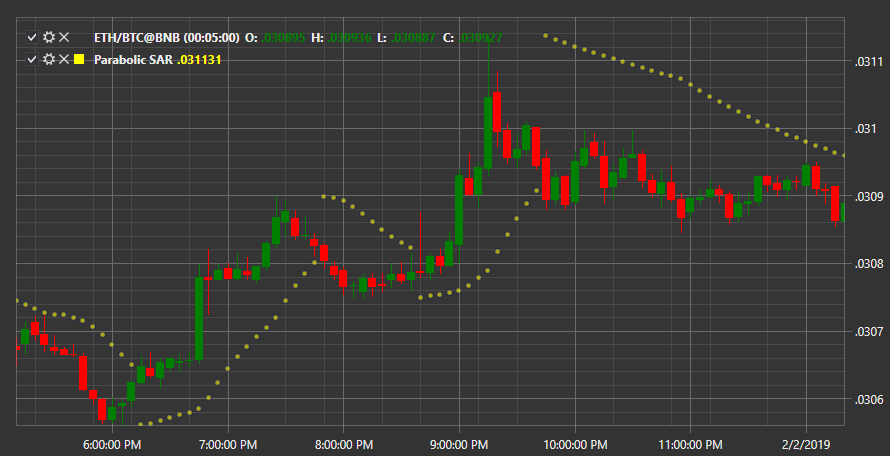The height and width of the screenshot is (456, 890).
Task: Uncheck Parabolic SAR visibility checkbox
Action: (x=32, y=60)
